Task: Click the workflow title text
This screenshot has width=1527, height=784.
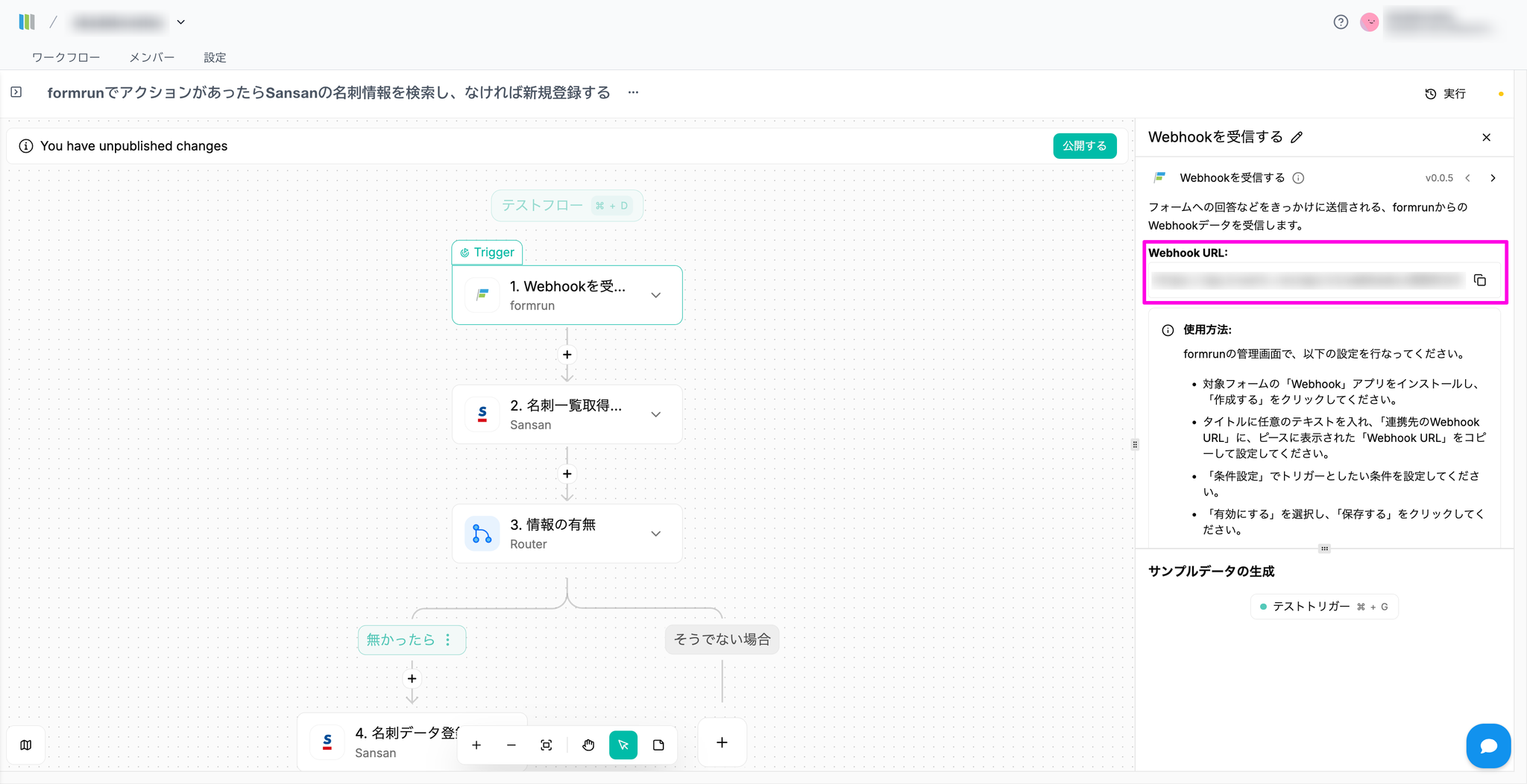Action: (329, 92)
